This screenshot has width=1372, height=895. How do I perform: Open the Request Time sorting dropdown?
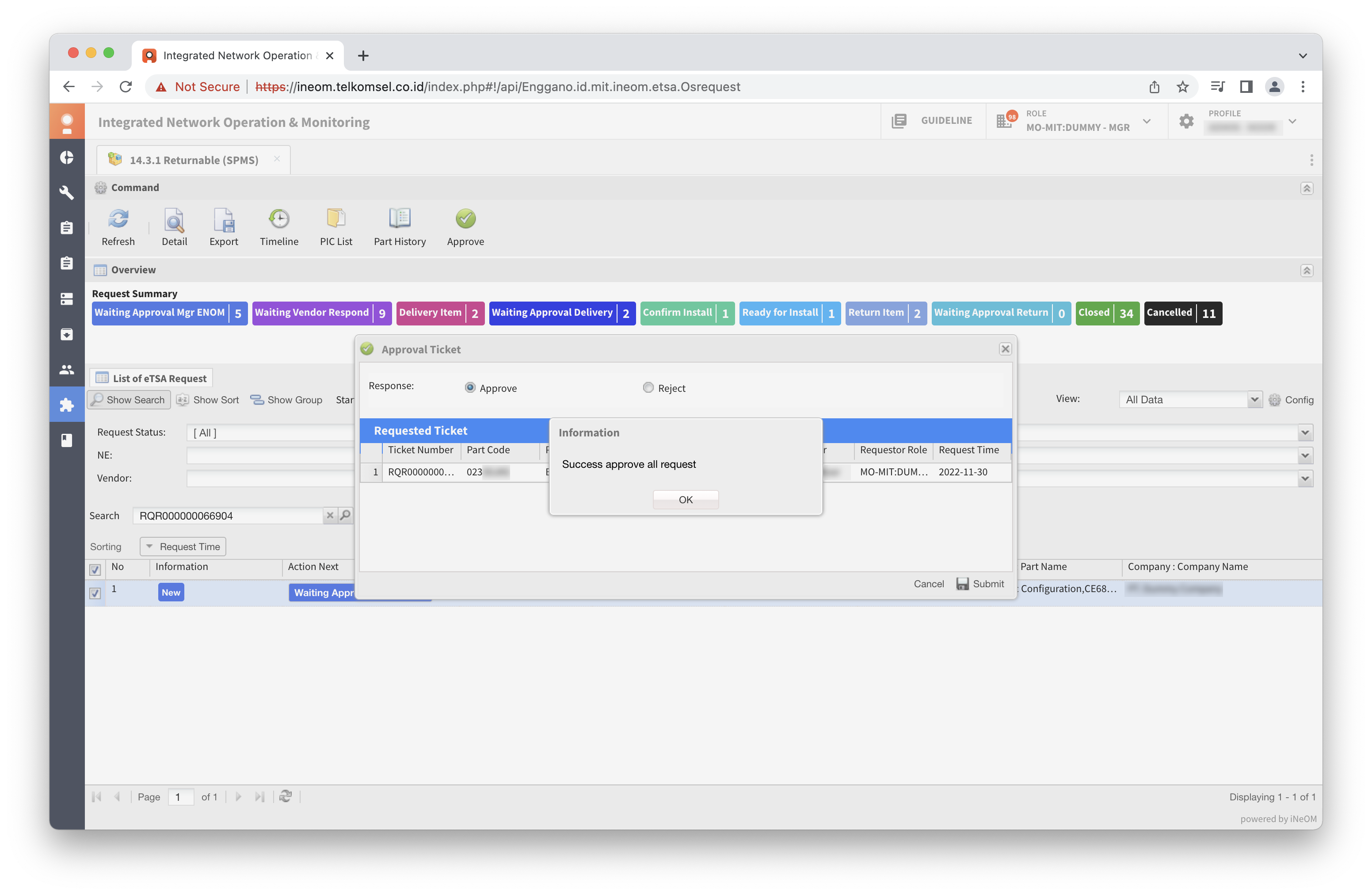[183, 546]
